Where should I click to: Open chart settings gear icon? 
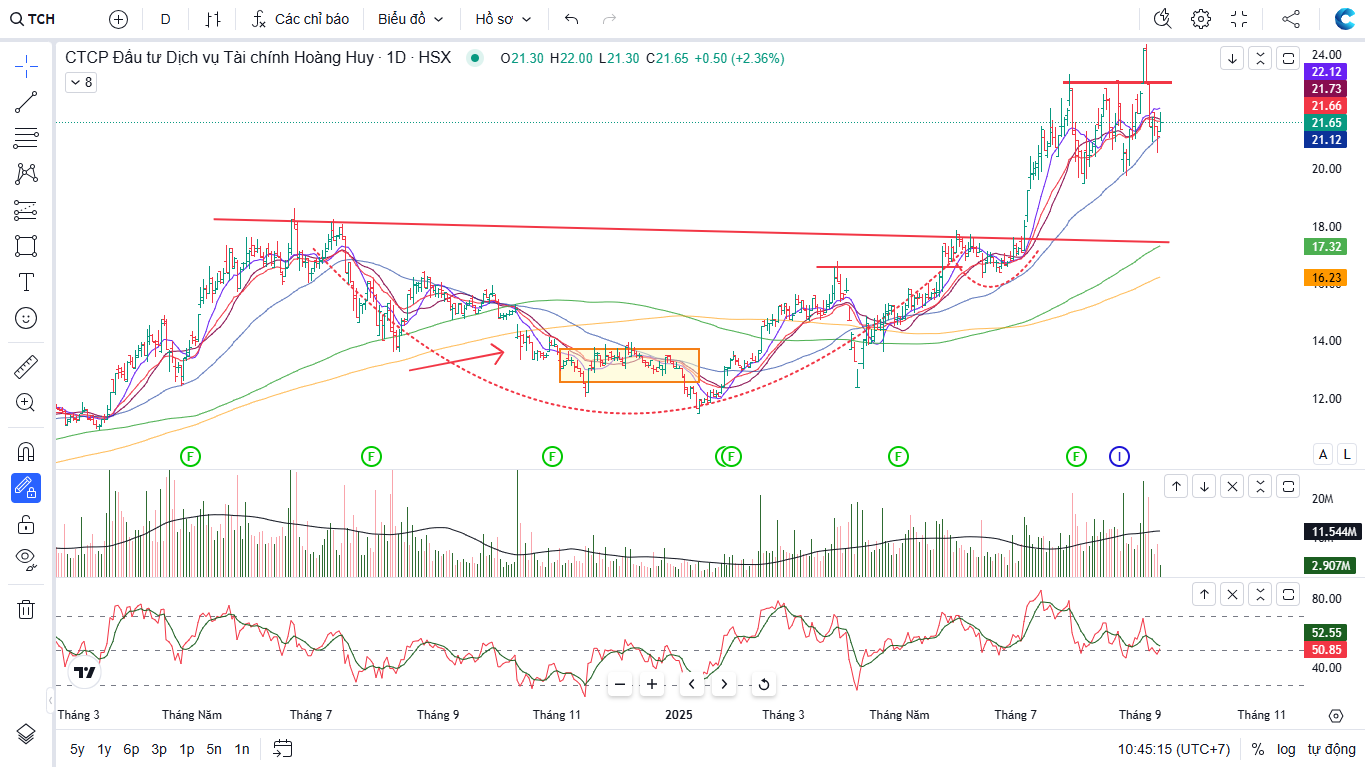point(1201,19)
